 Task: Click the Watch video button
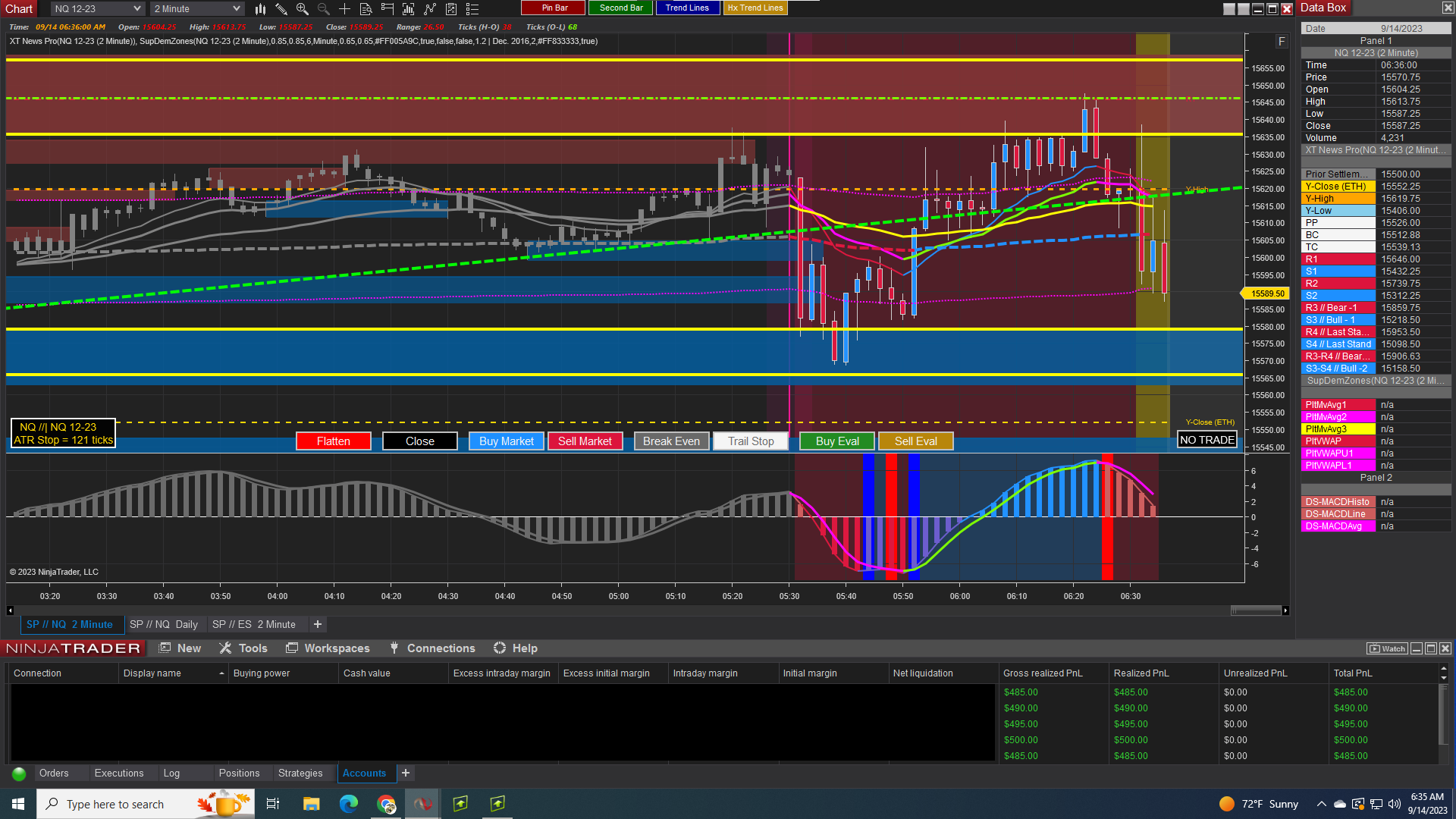[1387, 648]
